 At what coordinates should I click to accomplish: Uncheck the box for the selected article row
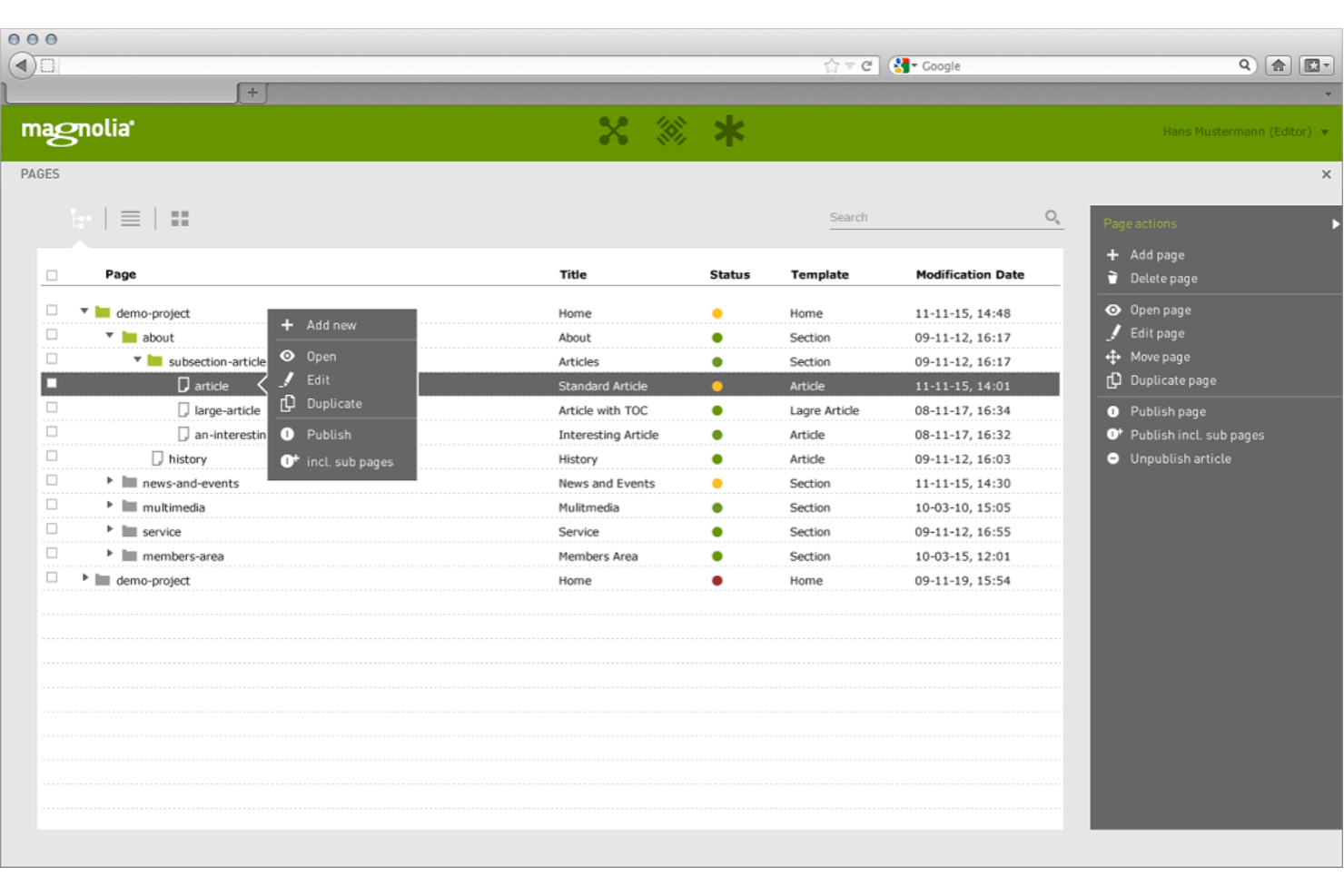pos(52,384)
